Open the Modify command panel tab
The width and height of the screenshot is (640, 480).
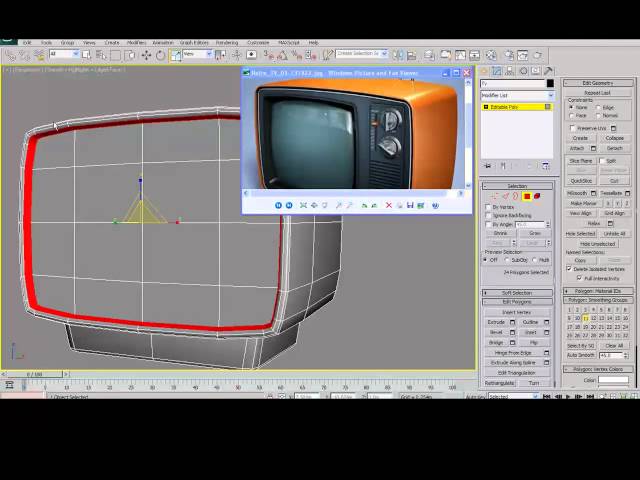click(497, 71)
